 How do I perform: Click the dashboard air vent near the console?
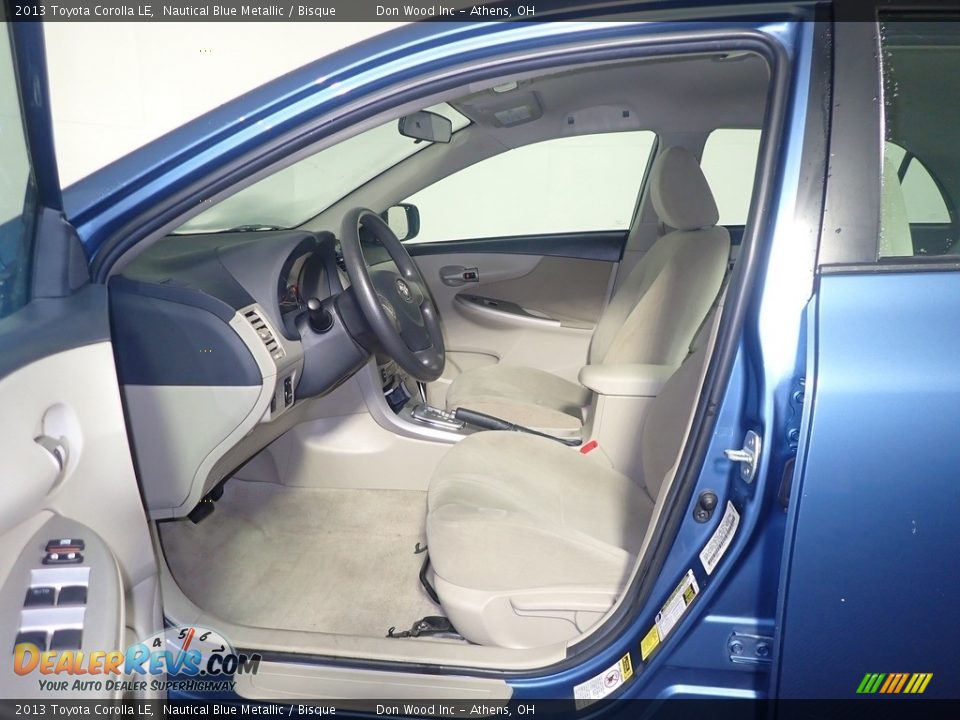tap(262, 330)
